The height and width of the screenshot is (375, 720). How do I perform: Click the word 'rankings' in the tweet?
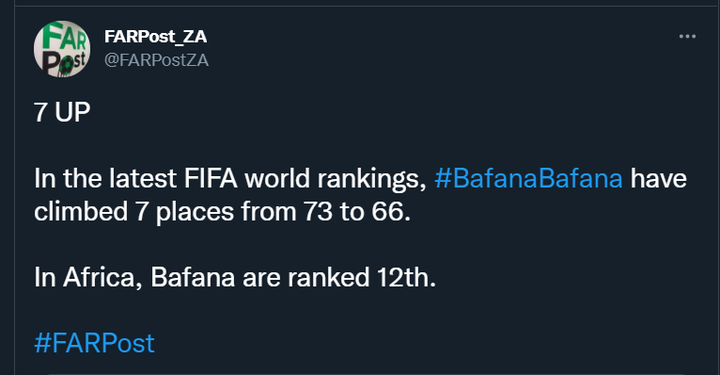tap(369, 179)
